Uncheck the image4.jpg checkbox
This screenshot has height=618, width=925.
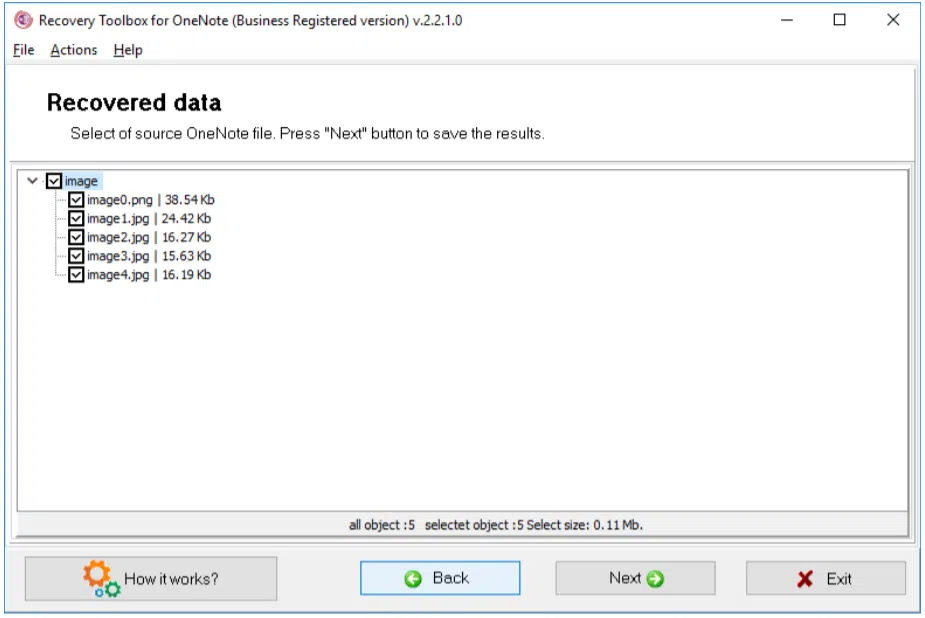pos(76,275)
